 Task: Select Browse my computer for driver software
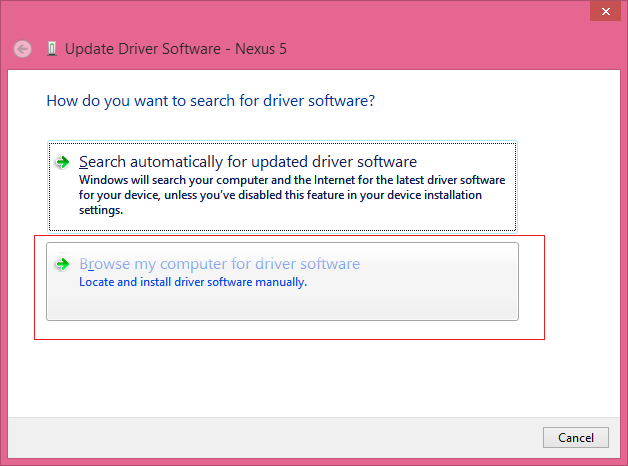pyautogui.click(x=219, y=264)
